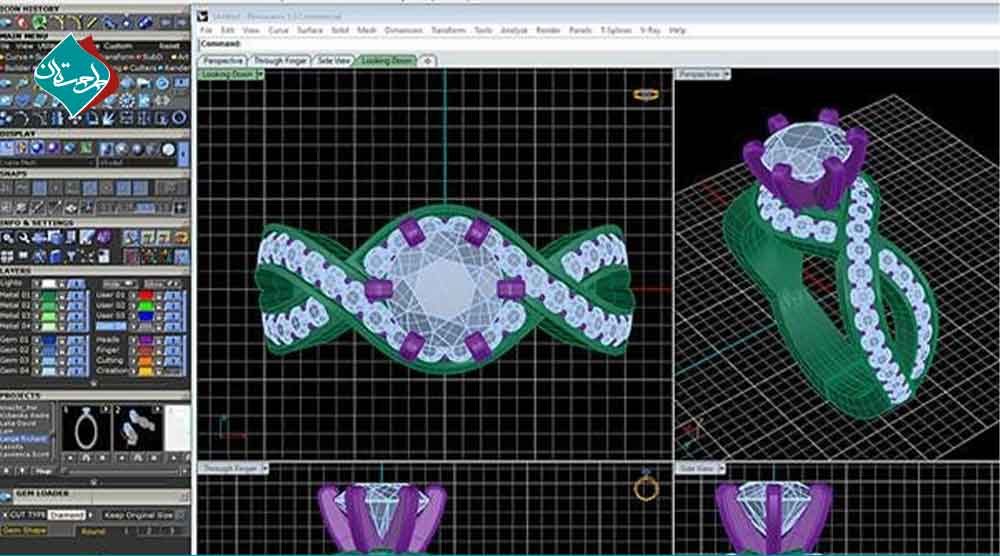Click the last icon in Info & Settings top row

point(181,238)
